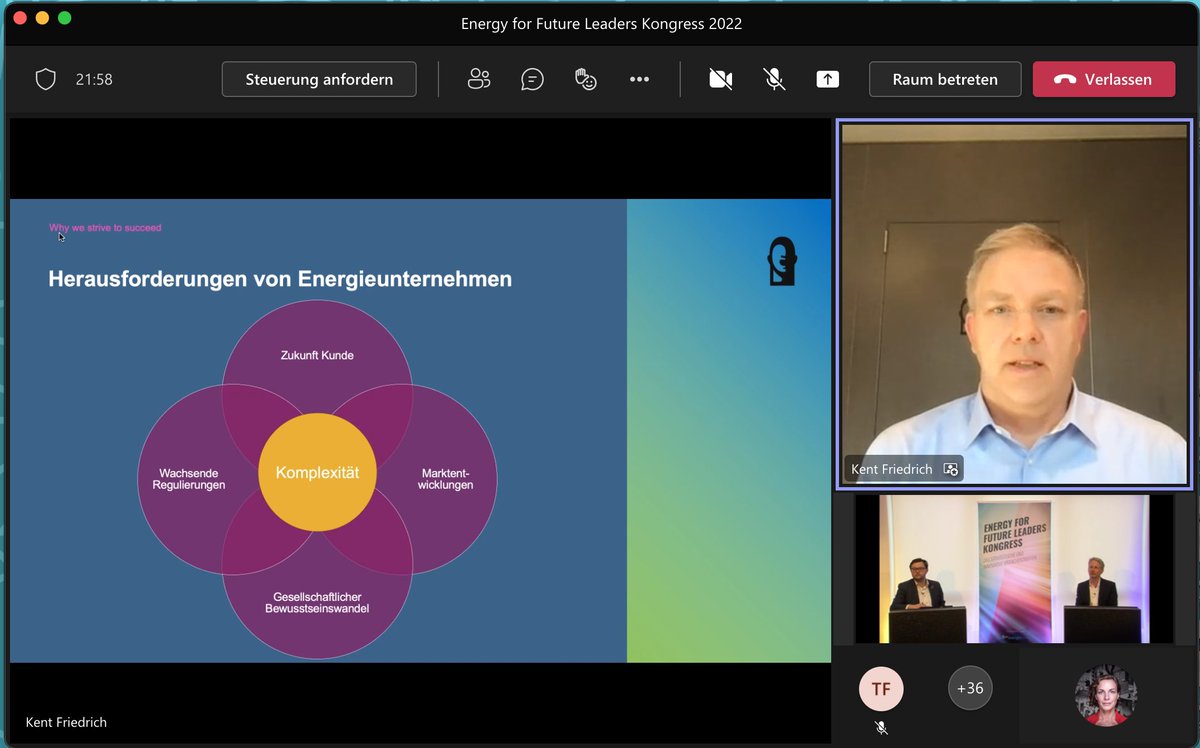
Task: Show the +36 more participants
Action: pos(970,688)
